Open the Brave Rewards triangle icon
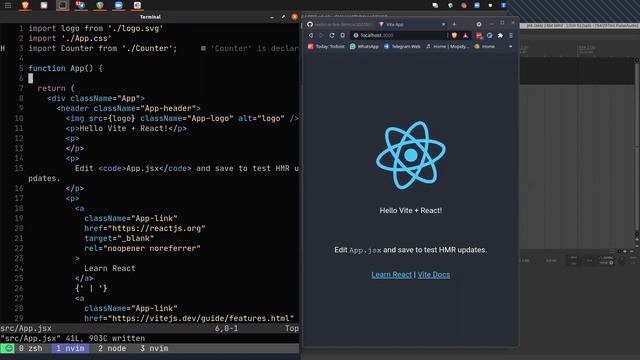 465,36
